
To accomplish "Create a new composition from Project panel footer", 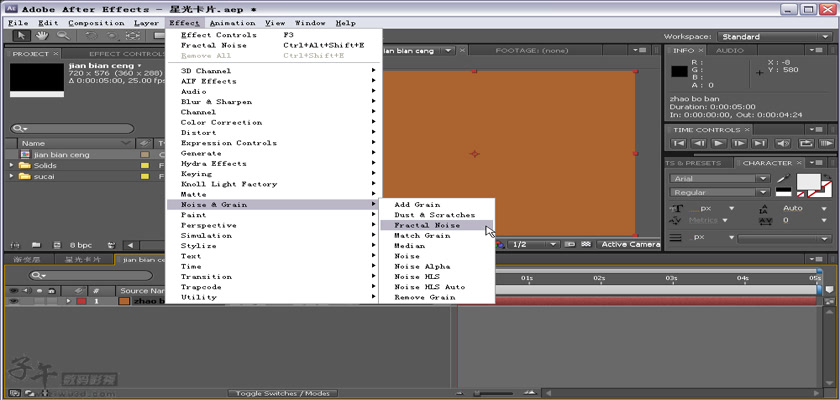I will (57, 245).
